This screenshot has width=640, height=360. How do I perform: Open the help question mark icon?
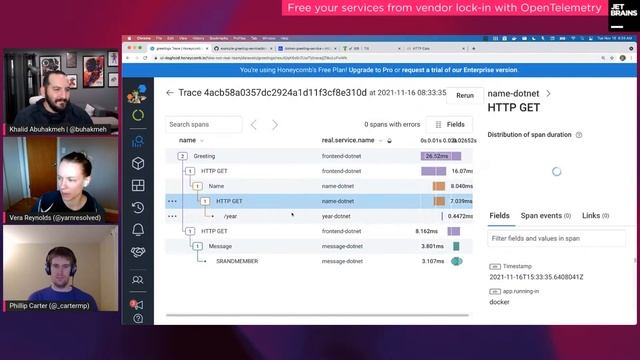click(x=138, y=318)
